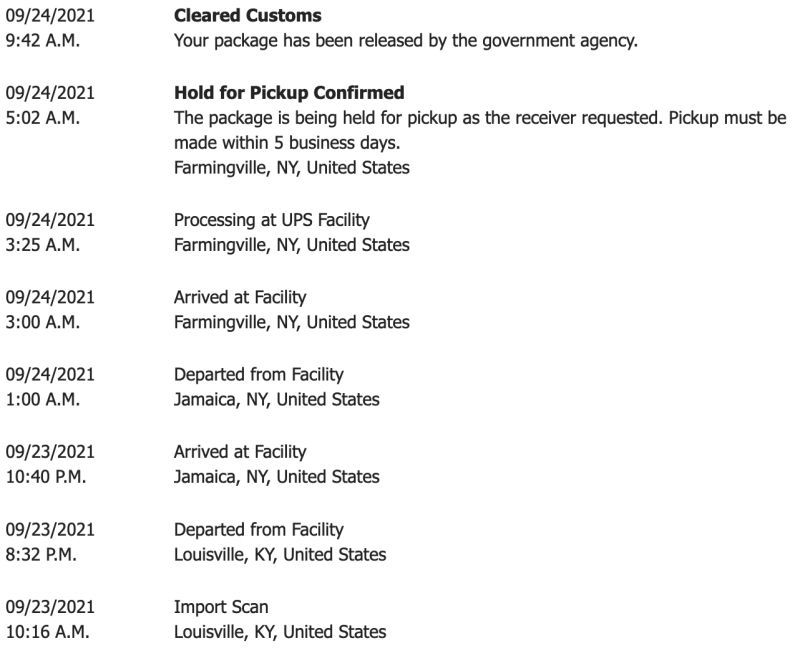Click the 3:25 A.M. timestamp
This screenshot has width=800, height=666.
click(43, 245)
